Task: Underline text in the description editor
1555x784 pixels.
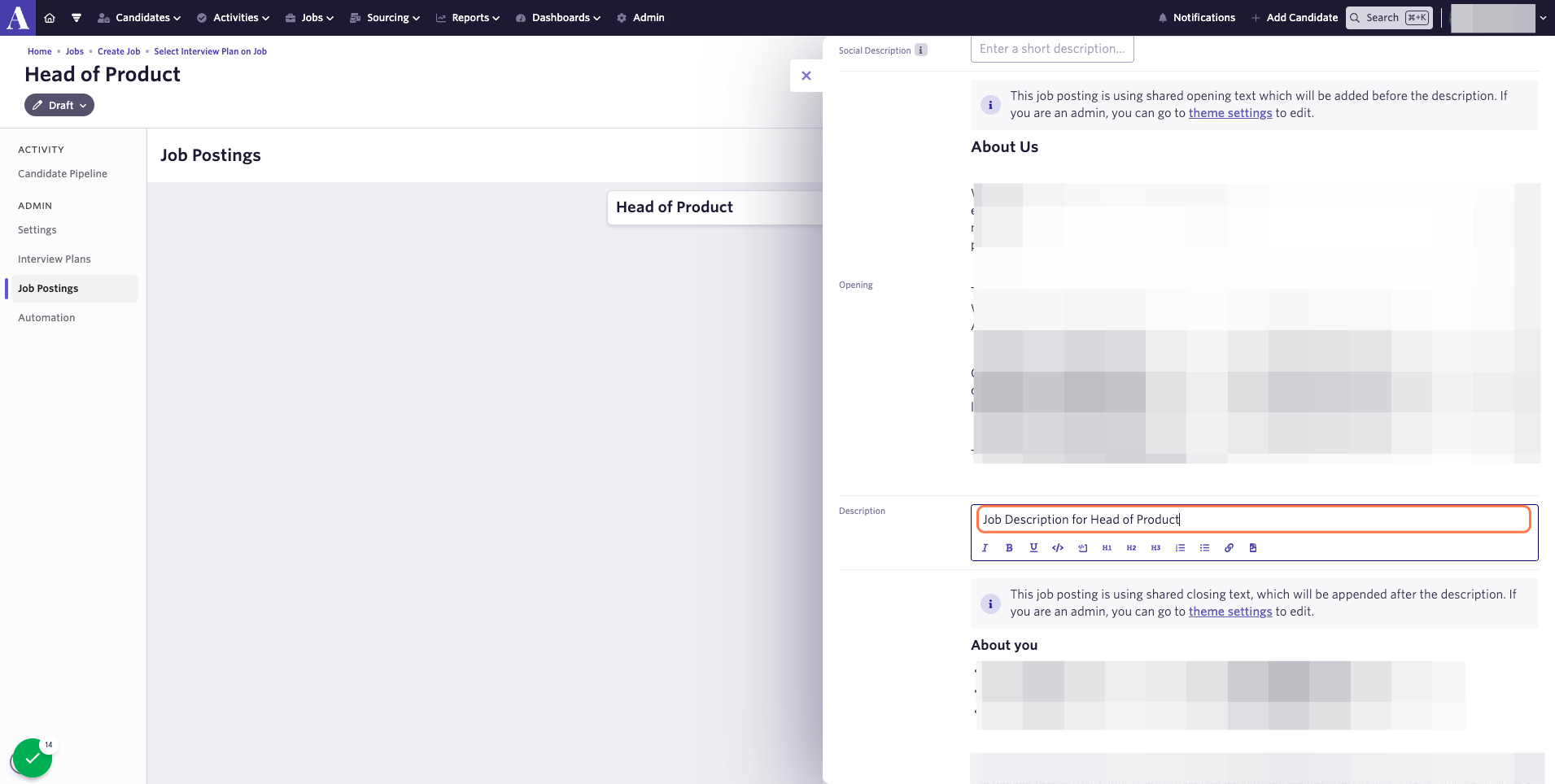Action: (x=1033, y=548)
